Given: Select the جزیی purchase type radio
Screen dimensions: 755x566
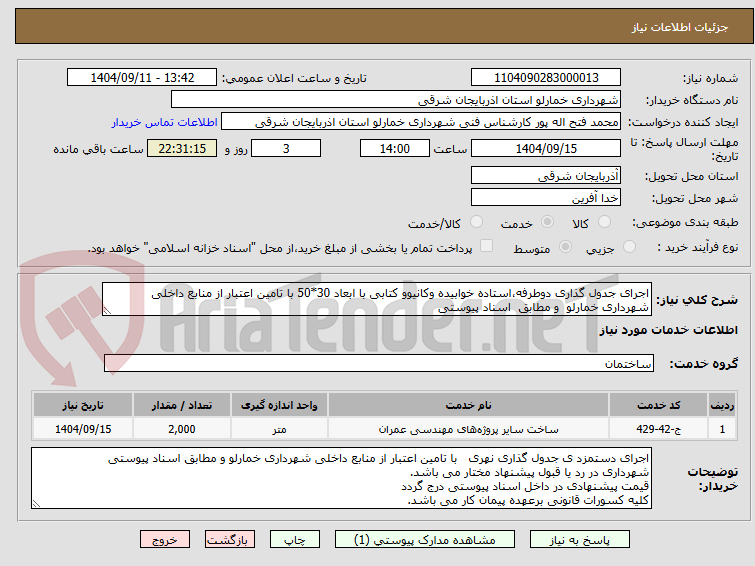Looking at the screenshot, I should click(x=629, y=247).
